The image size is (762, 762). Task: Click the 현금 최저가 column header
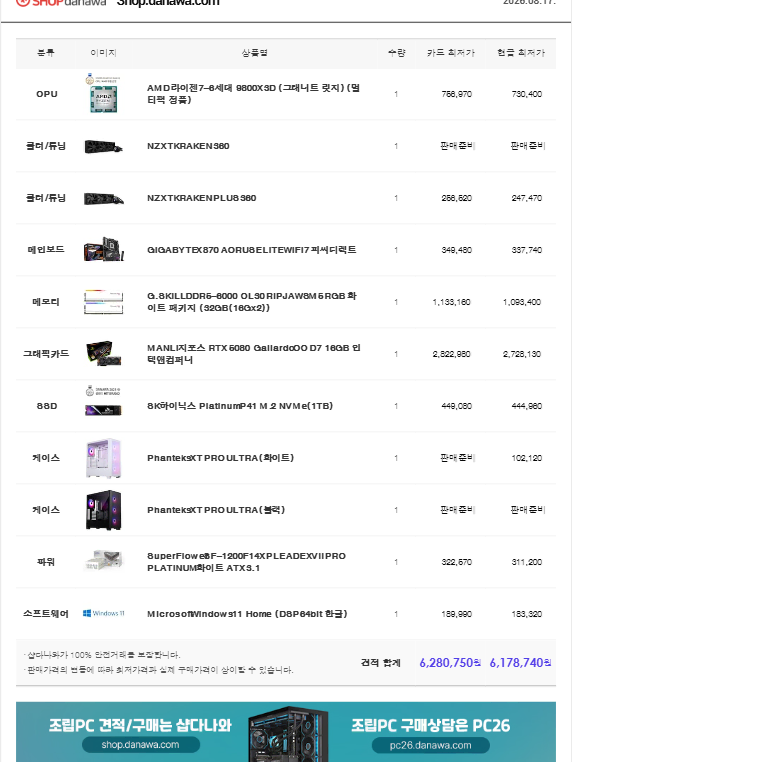point(521,53)
